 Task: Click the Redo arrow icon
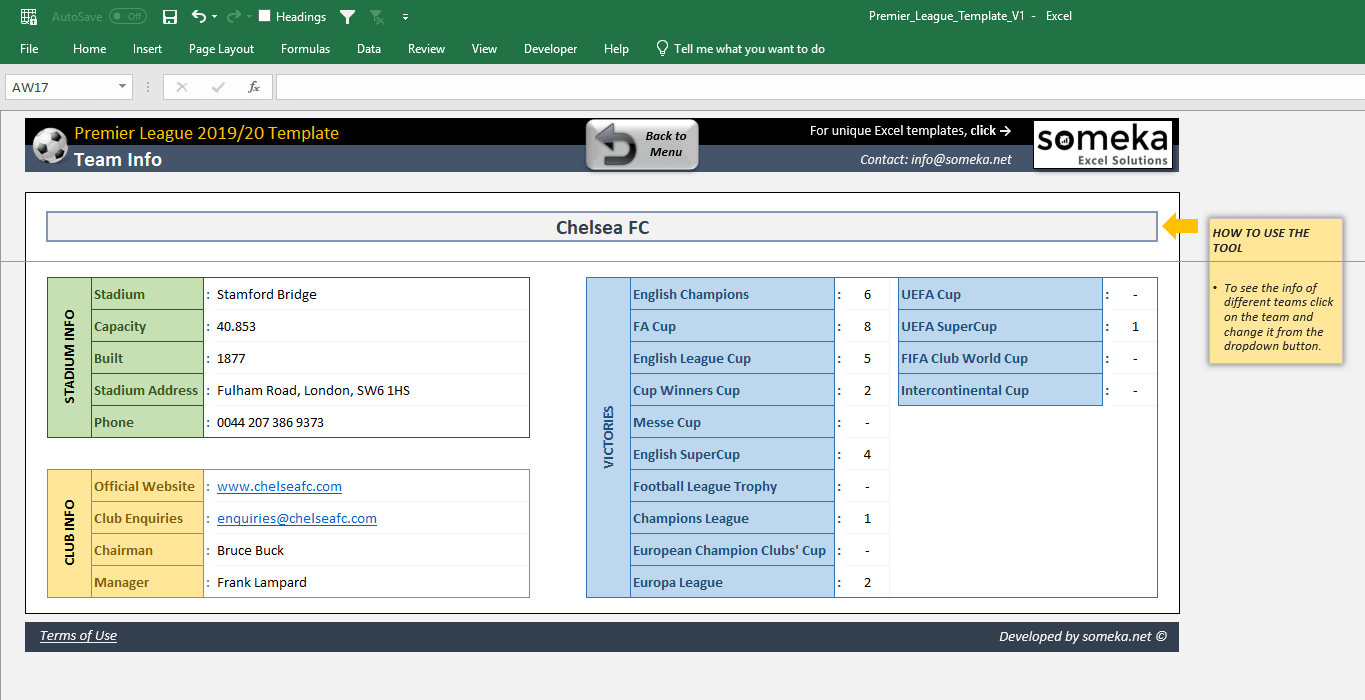pyautogui.click(x=234, y=16)
